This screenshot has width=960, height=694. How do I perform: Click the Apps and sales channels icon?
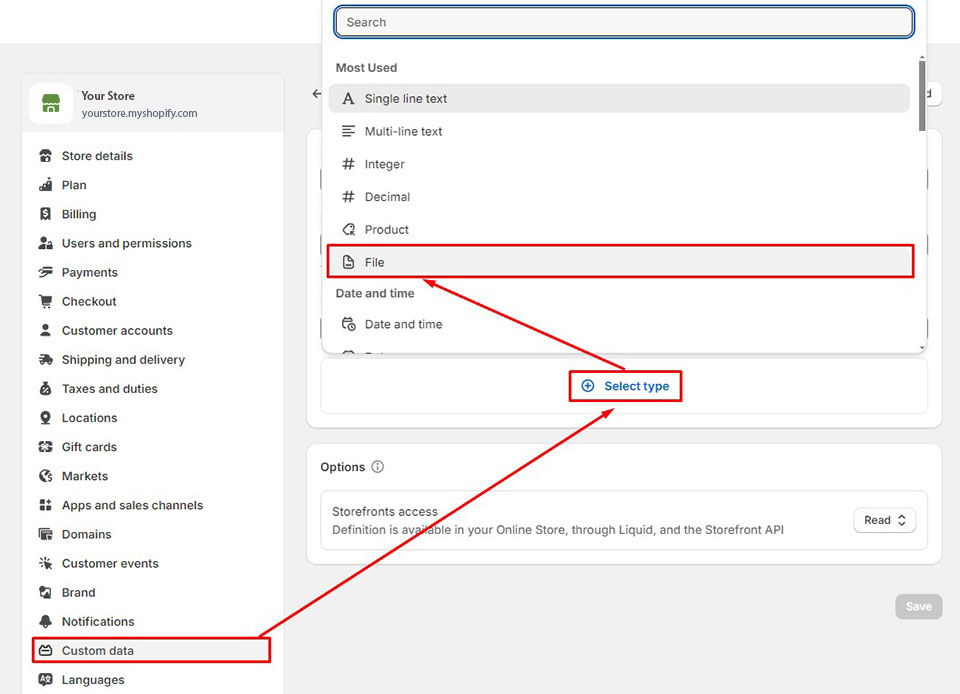coord(45,505)
